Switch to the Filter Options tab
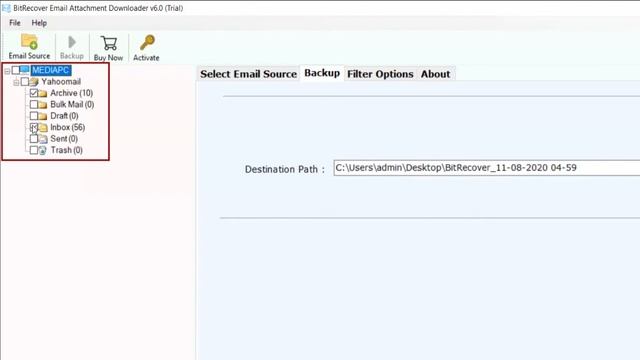This screenshot has height=360, width=640. point(380,74)
